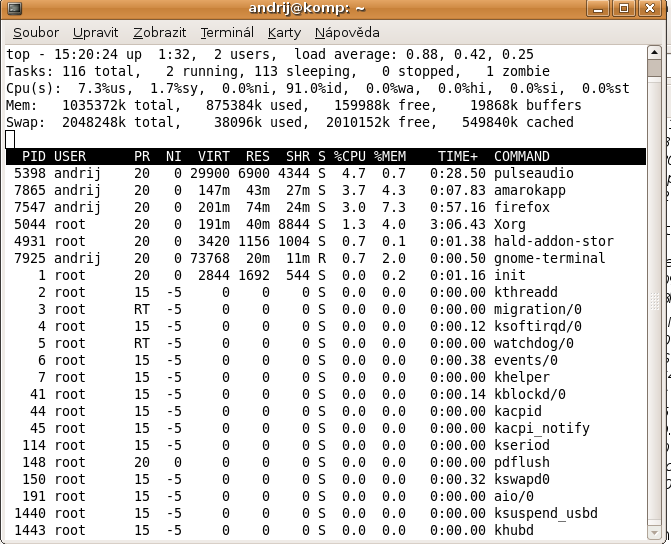Maximize the andrij@komp terminal window
This screenshot has height=544, width=671.
coord(624,8)
